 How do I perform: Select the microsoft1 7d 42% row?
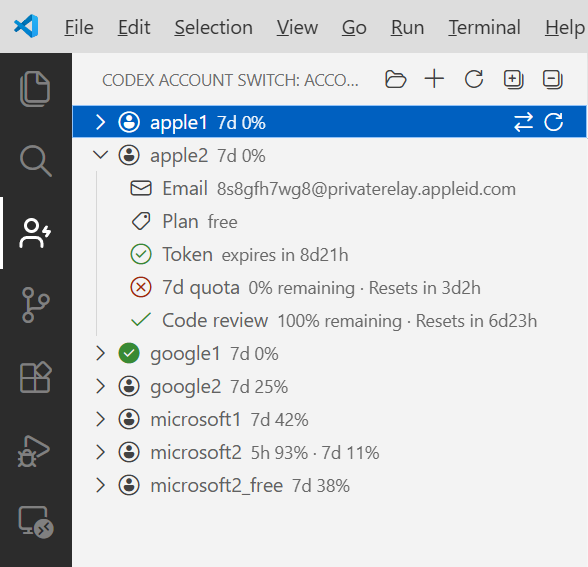click(x=330, y=419)
